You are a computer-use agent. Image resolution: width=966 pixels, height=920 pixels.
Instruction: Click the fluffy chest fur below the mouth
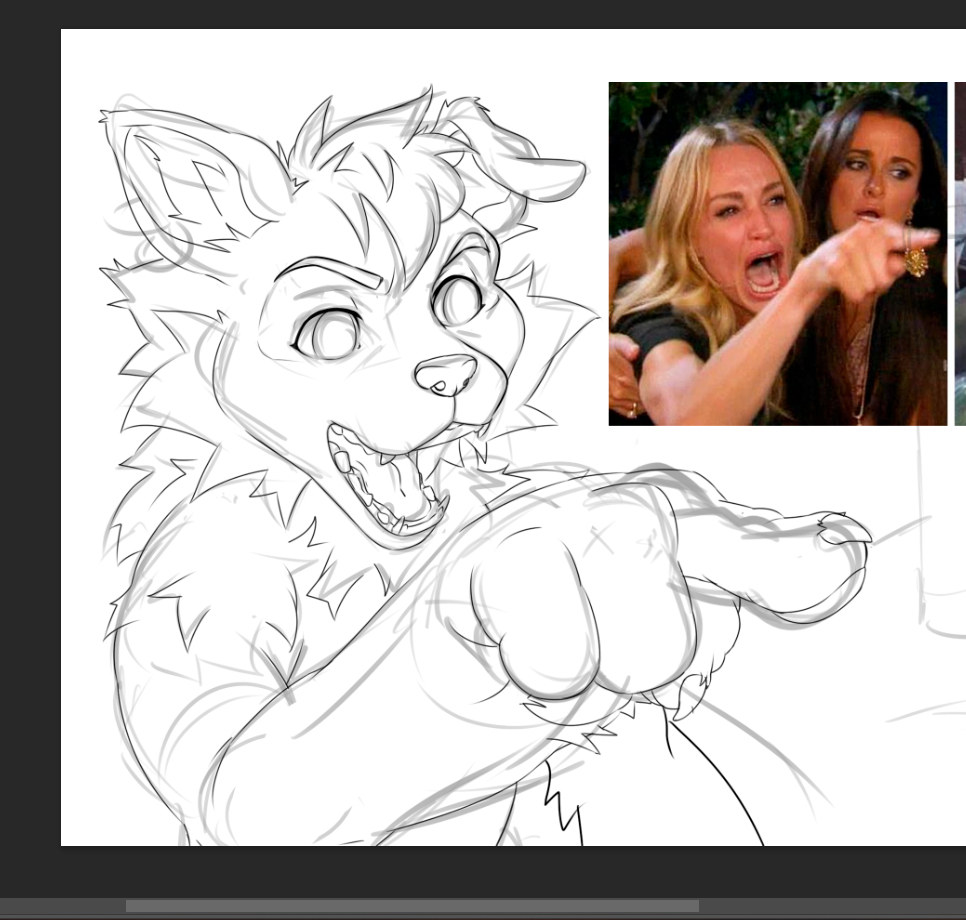point(300,560)
